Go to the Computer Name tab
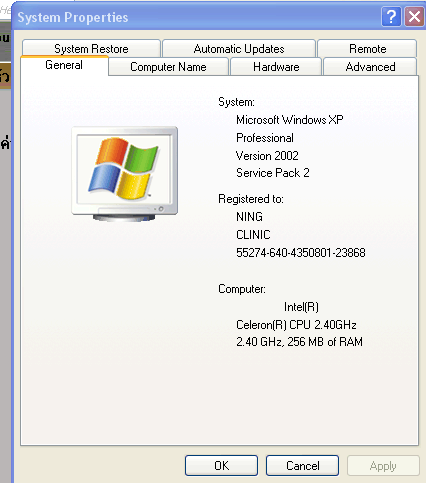Screen dimensions: 426x483 [168, 67]
